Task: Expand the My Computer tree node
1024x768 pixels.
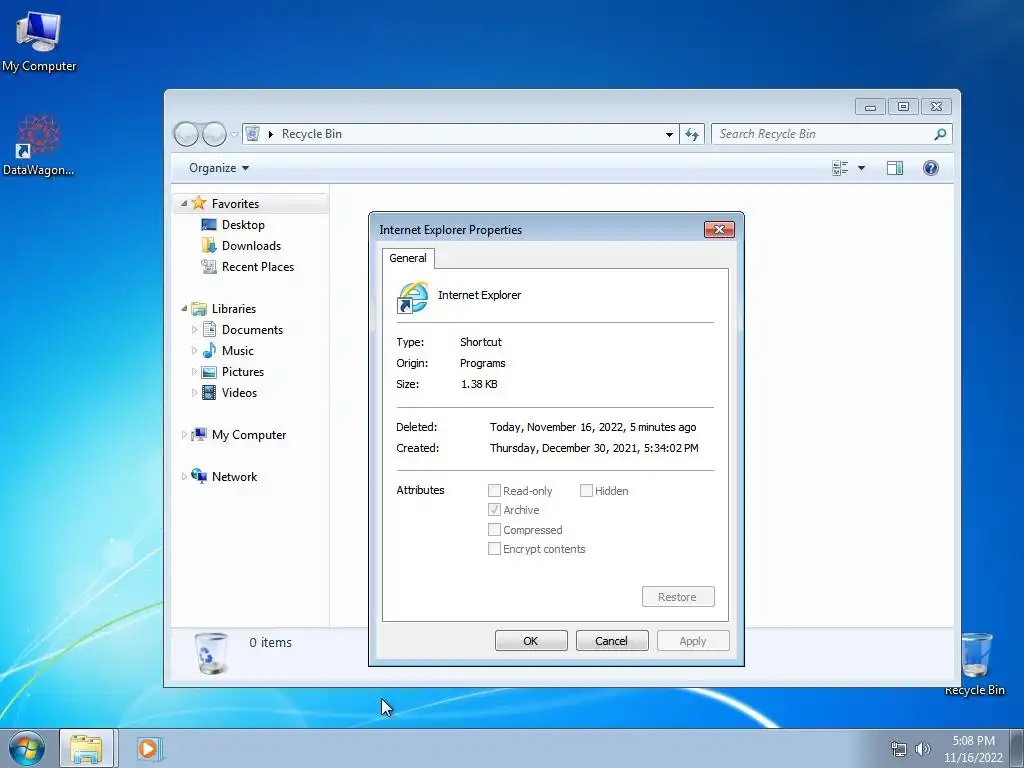Action: (x=184, y=434)
